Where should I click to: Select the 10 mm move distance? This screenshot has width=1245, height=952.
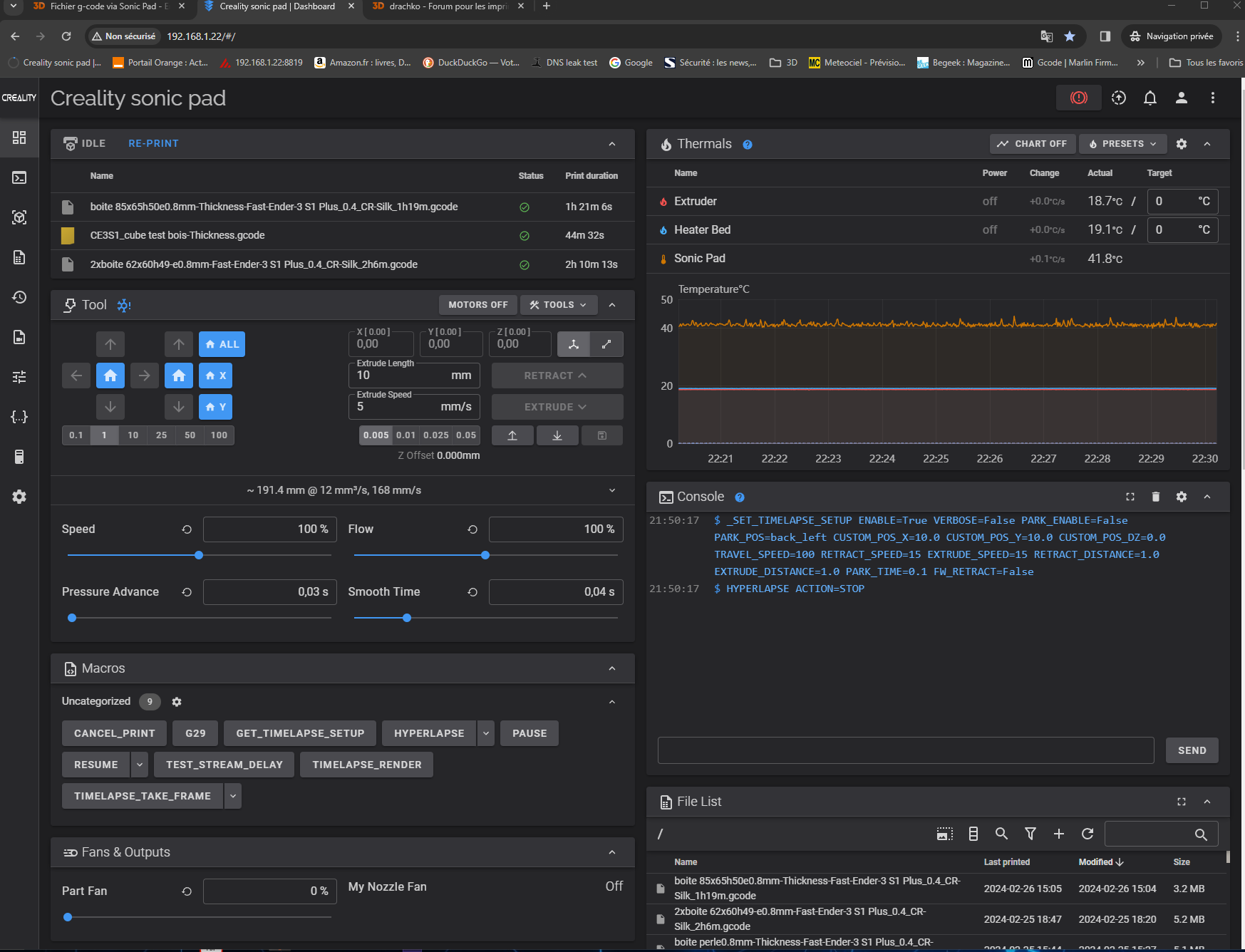click(133, 435)
